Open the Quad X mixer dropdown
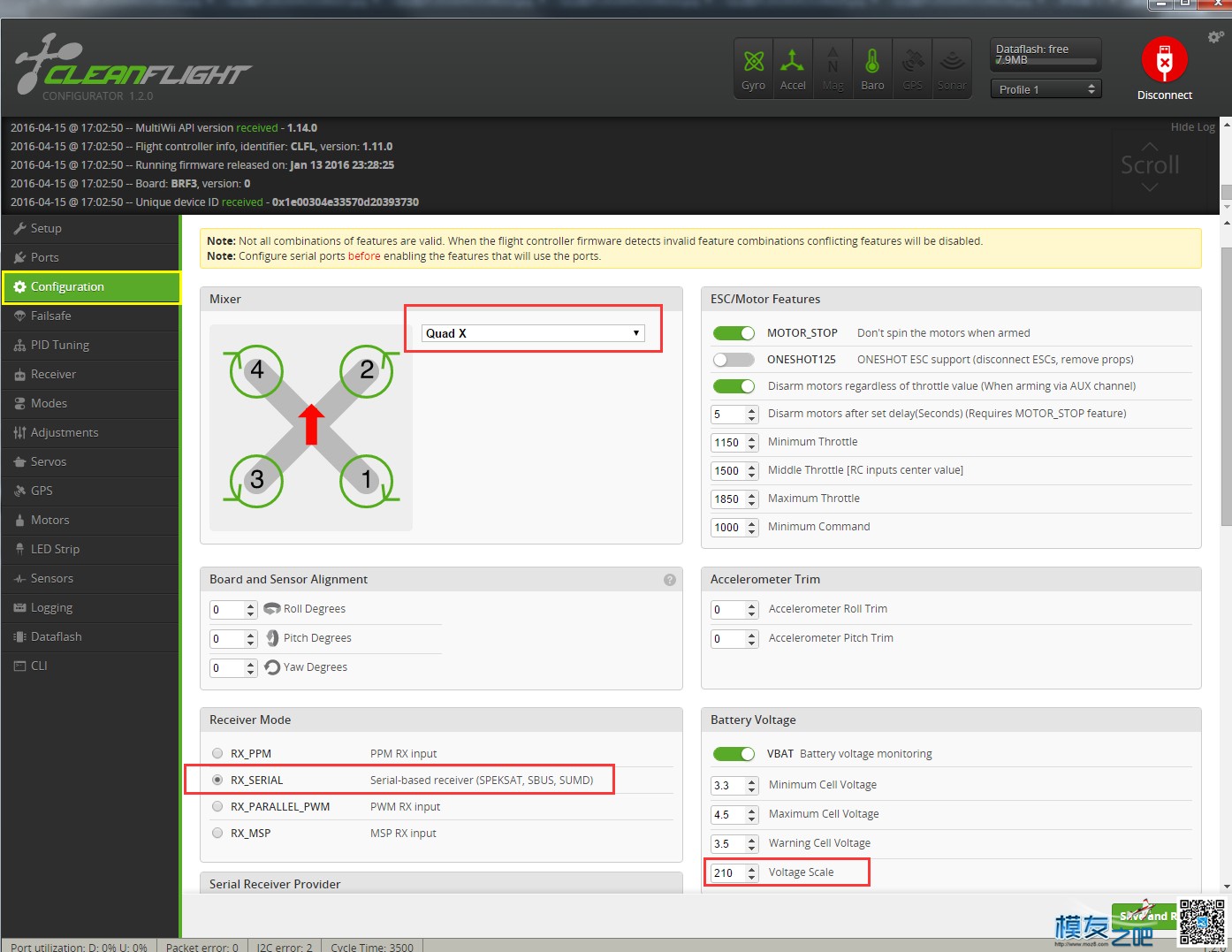The width and height of the screenshot is (1232, 952). click(533, 333)
